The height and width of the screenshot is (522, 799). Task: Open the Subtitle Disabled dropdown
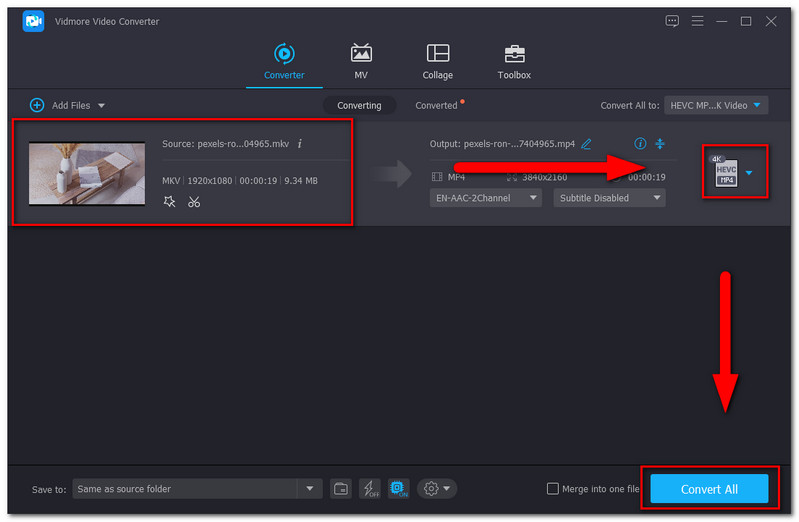(x=609, y=198)
